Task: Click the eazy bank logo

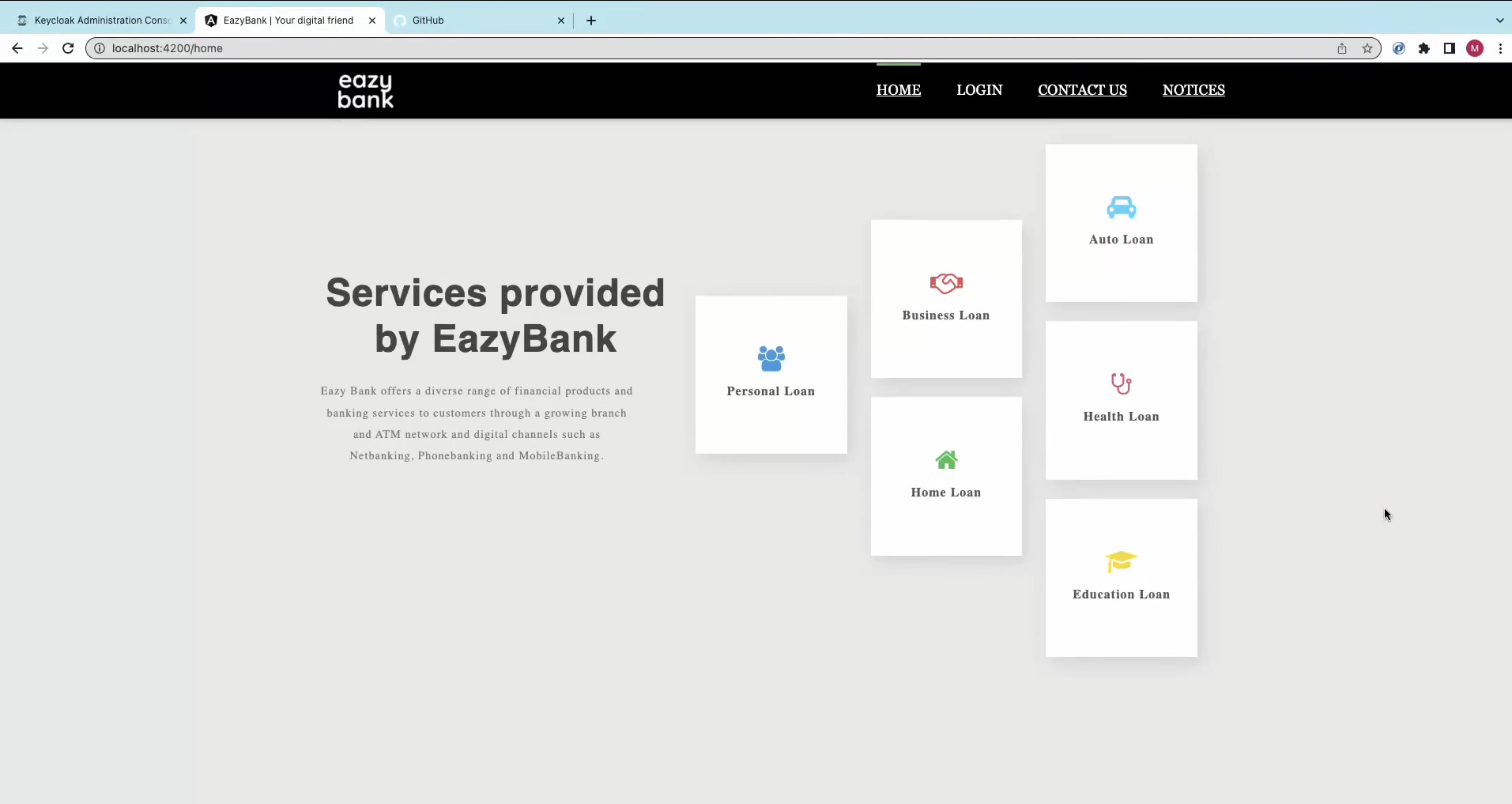Action: pyautogui.click(x=365, y=91)
